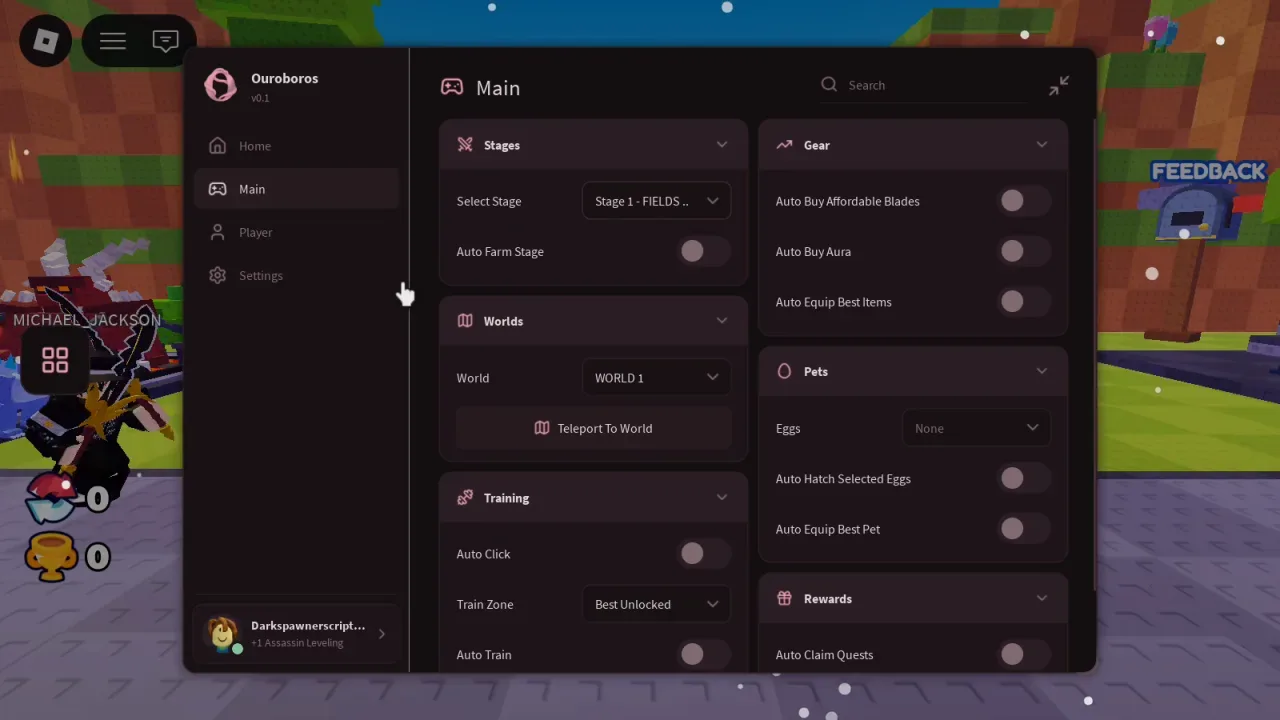The height and width of the screenshot is (720, 1280).
Task: Enable the Auto Claim Quests toggle
Action: tap(1023, 655)
